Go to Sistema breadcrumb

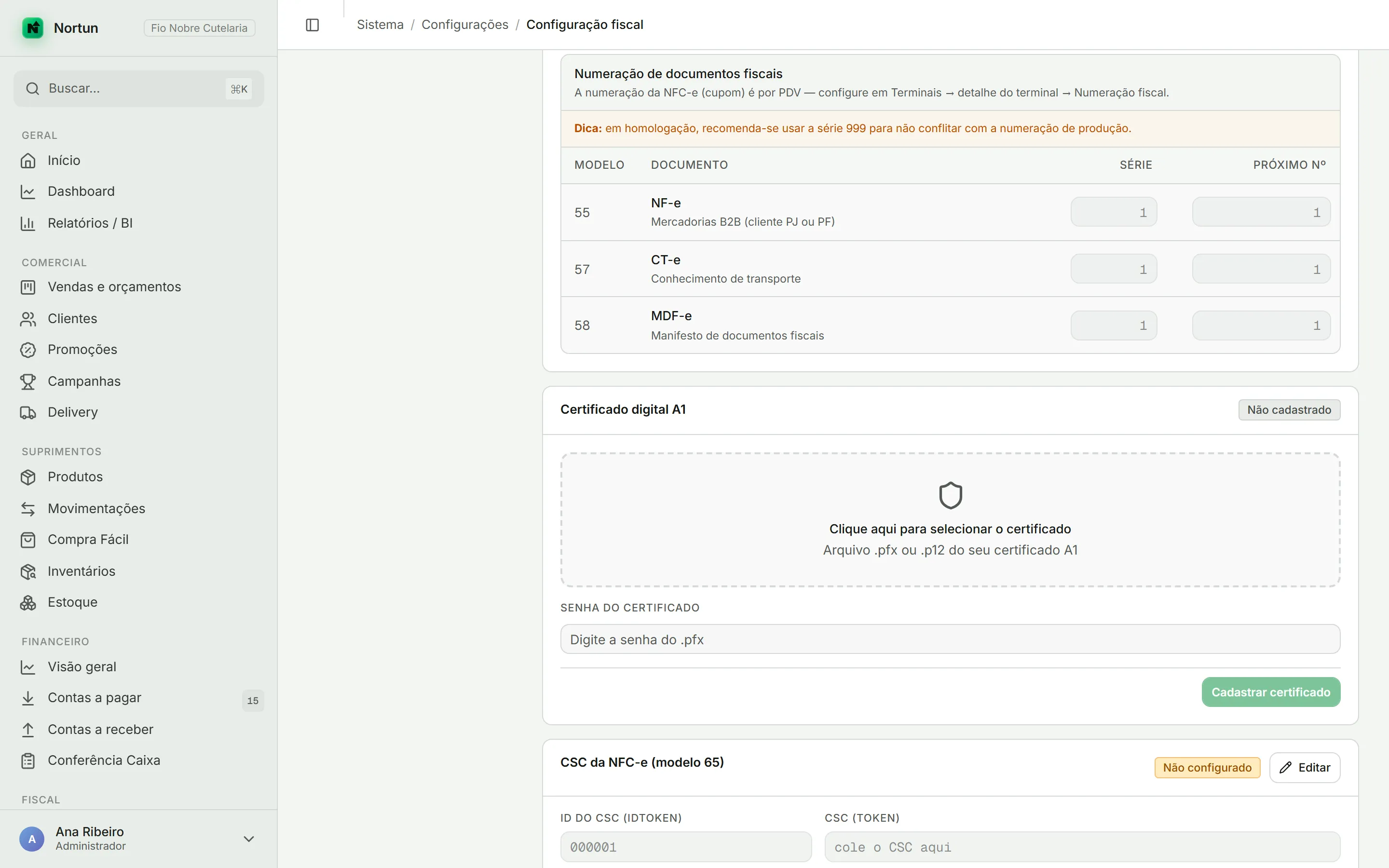pyautogui.click(x=380, y=25)
